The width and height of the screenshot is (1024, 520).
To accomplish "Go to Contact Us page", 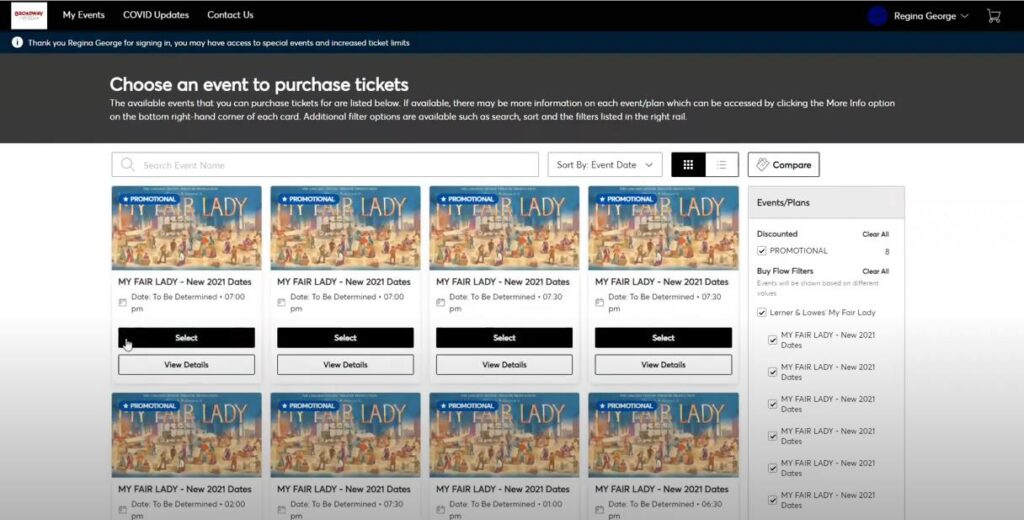I will point(230,14).
